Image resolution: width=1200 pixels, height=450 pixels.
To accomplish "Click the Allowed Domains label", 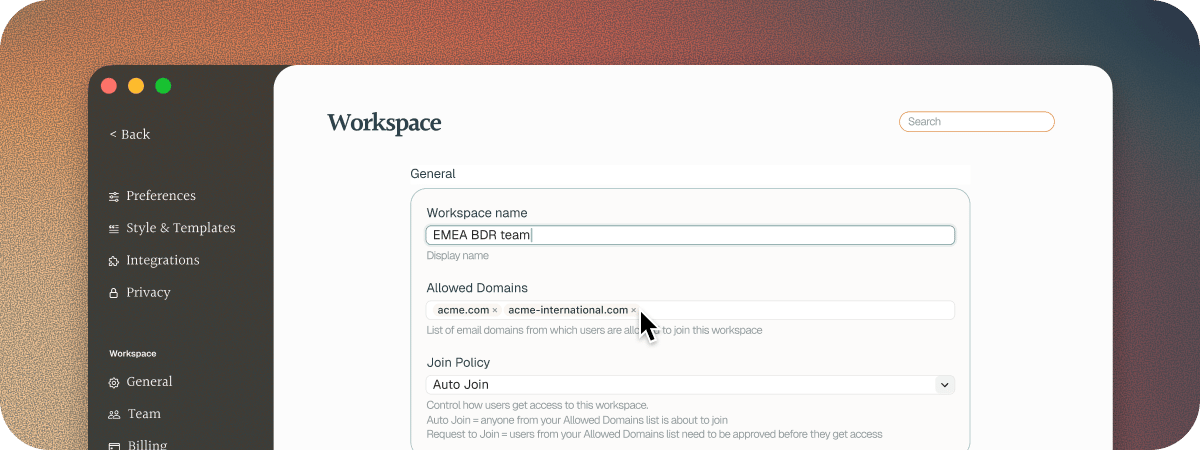I will [477, 288].
